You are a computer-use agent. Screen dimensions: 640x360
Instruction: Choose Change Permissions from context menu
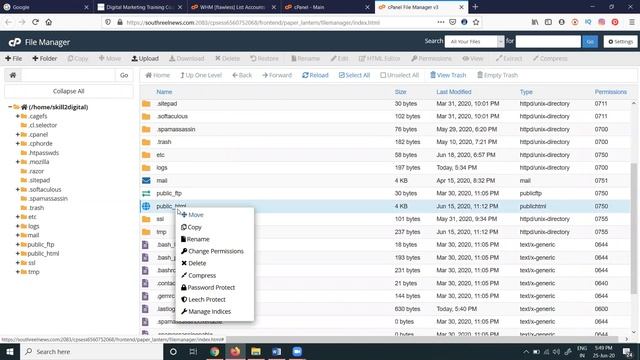click(212, 251)
